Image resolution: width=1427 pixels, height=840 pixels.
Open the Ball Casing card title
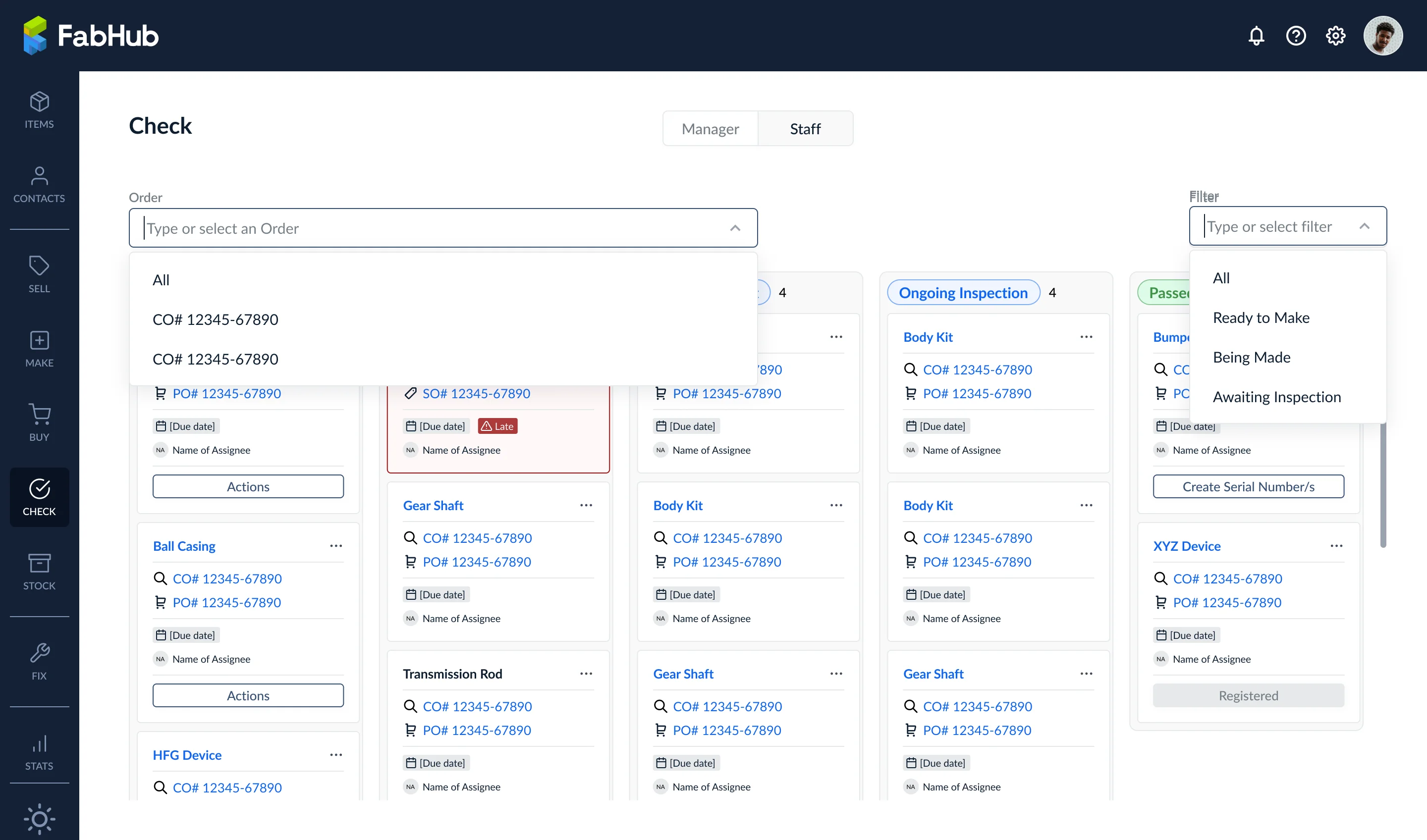(x=184, y=546)
